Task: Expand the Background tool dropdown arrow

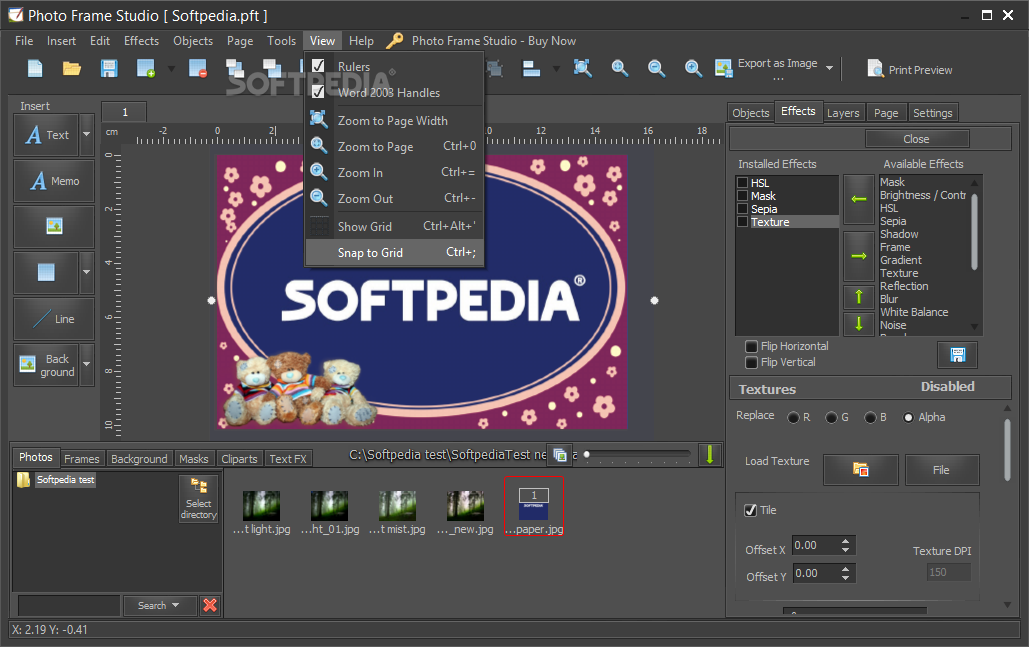Action: click(87, 365)
